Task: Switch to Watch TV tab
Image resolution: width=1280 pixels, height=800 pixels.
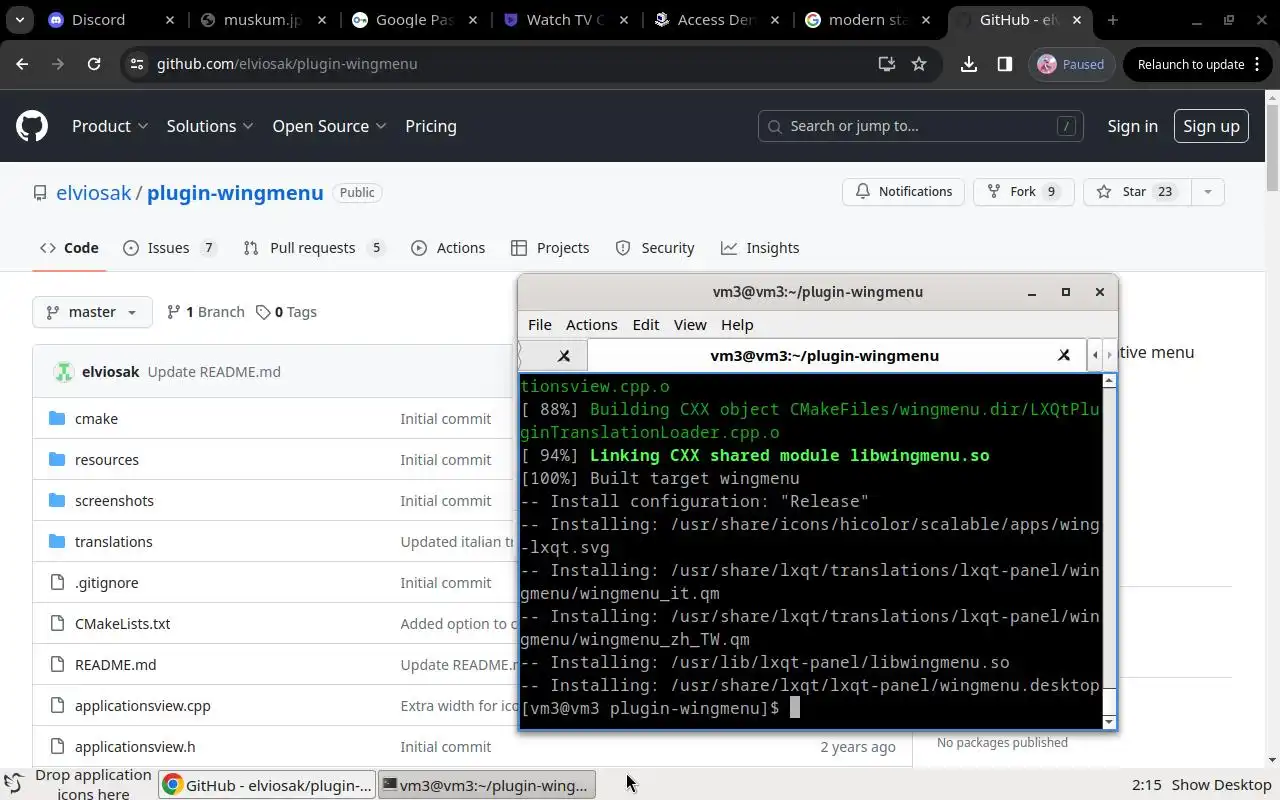Action: [565, 20]
